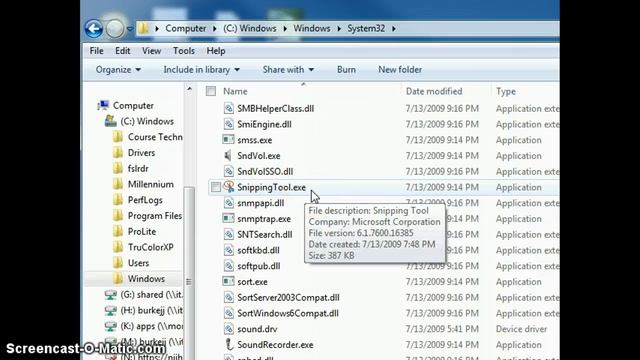640x360 pixels.
Task: Click System32 in the address breadcrumb
Action: (366, 28)
